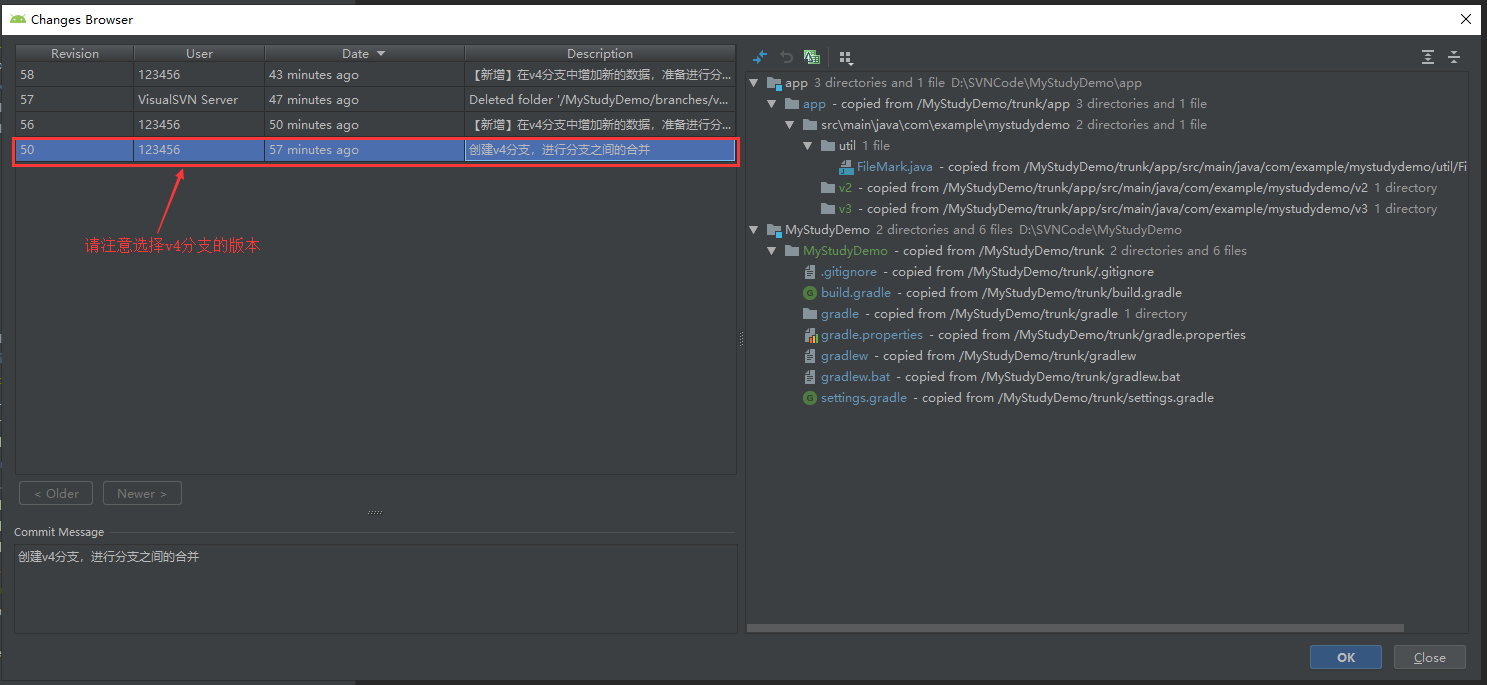Click the '创建v4分支' description cell in revision 50

tap(600, 150)
